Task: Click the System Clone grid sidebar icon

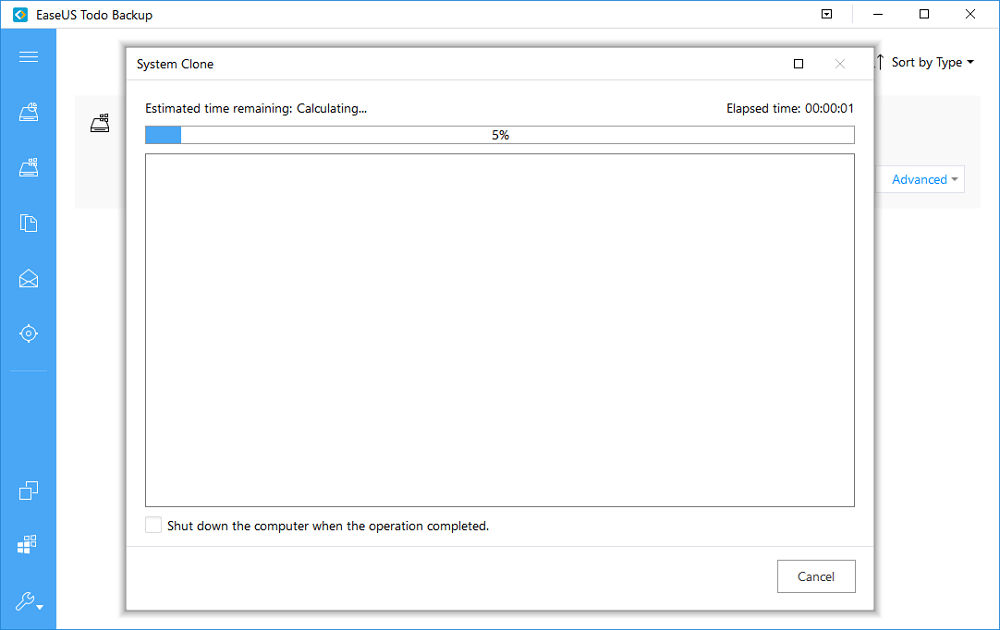Action: pos(28,545)
